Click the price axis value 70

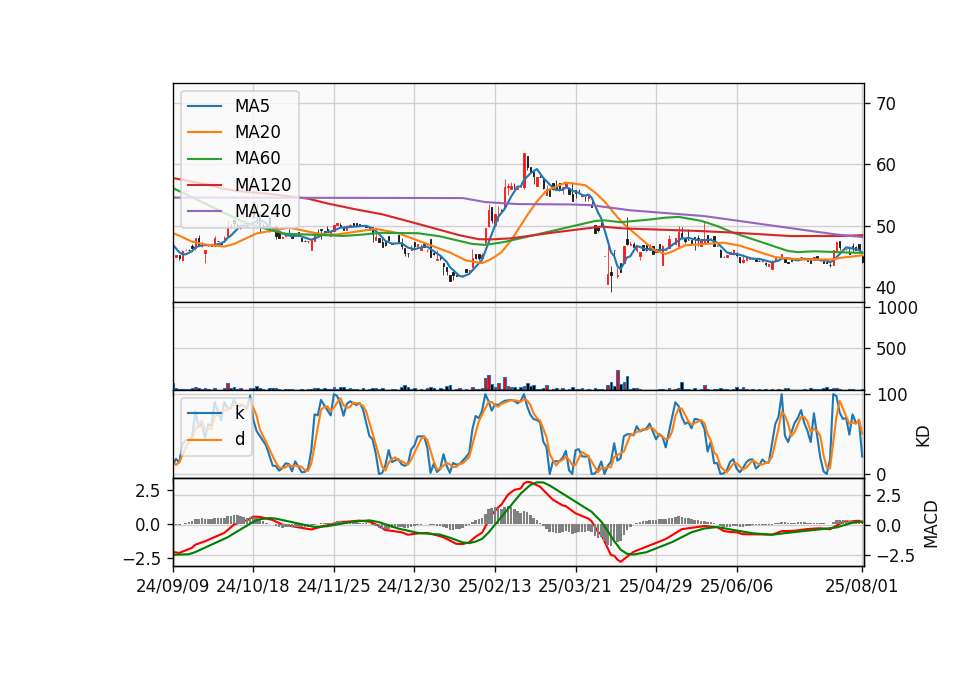tap(885, 104)
